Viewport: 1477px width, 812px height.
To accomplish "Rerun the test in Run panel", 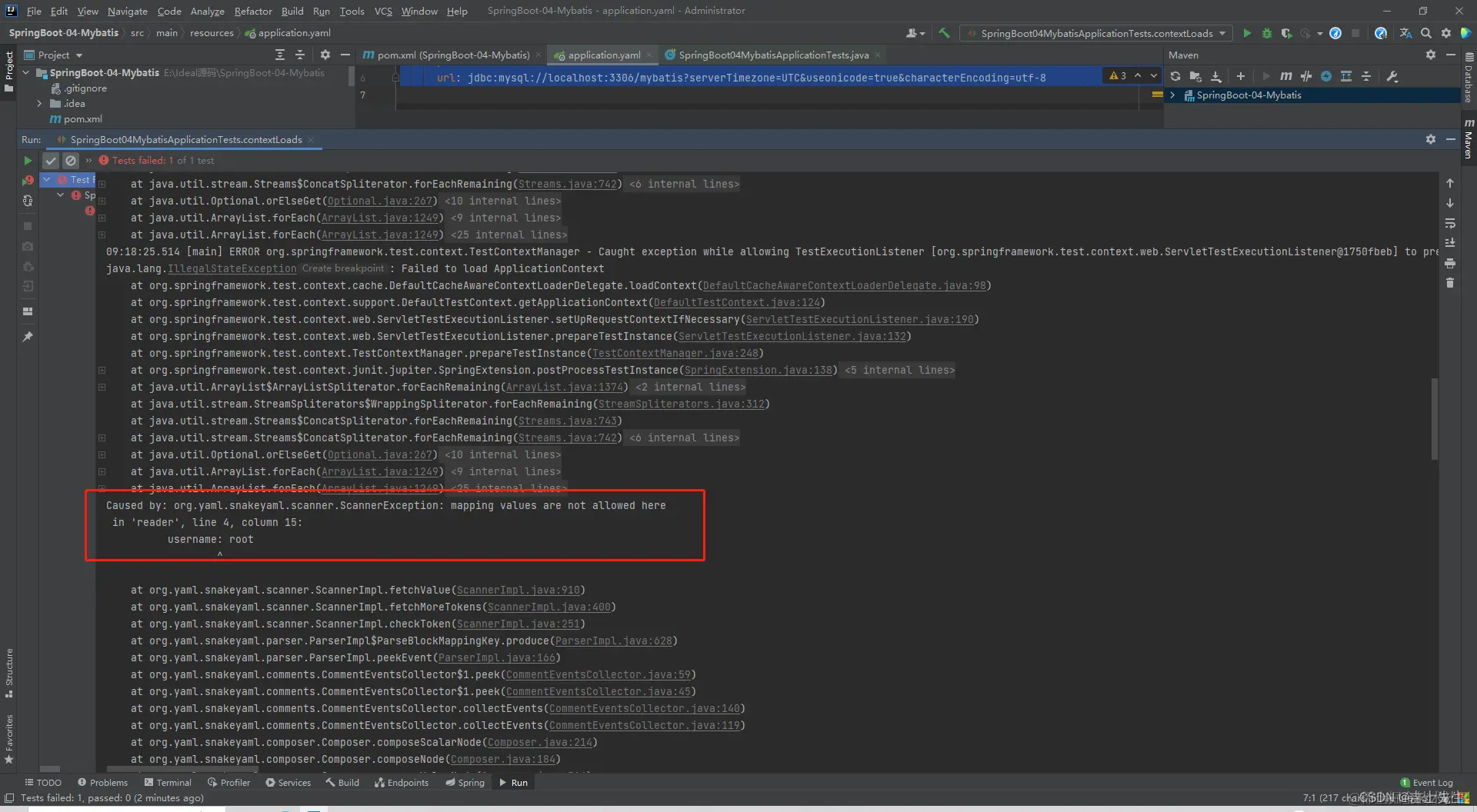I will (28, 161).
